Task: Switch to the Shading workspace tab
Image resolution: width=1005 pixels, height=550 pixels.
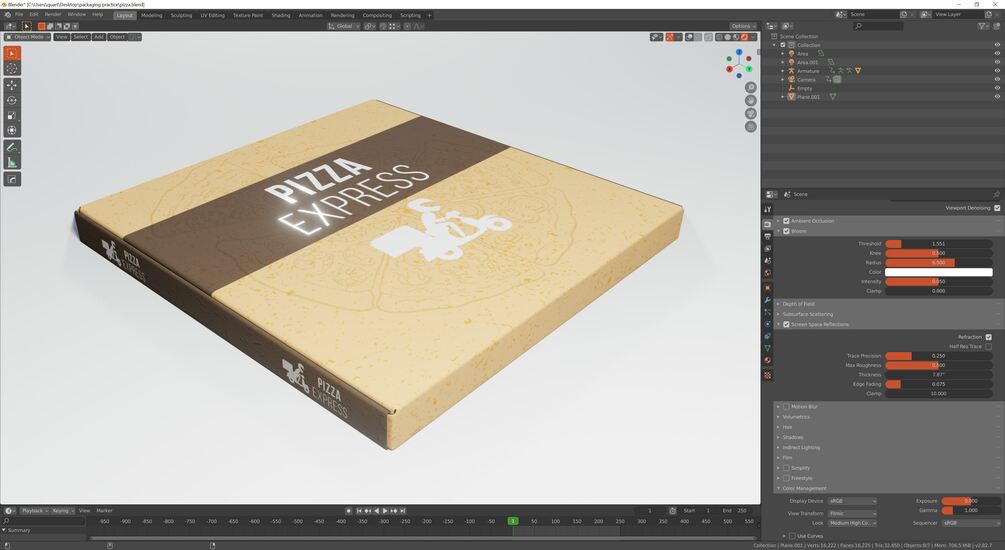Action: [x=280, y=15]
